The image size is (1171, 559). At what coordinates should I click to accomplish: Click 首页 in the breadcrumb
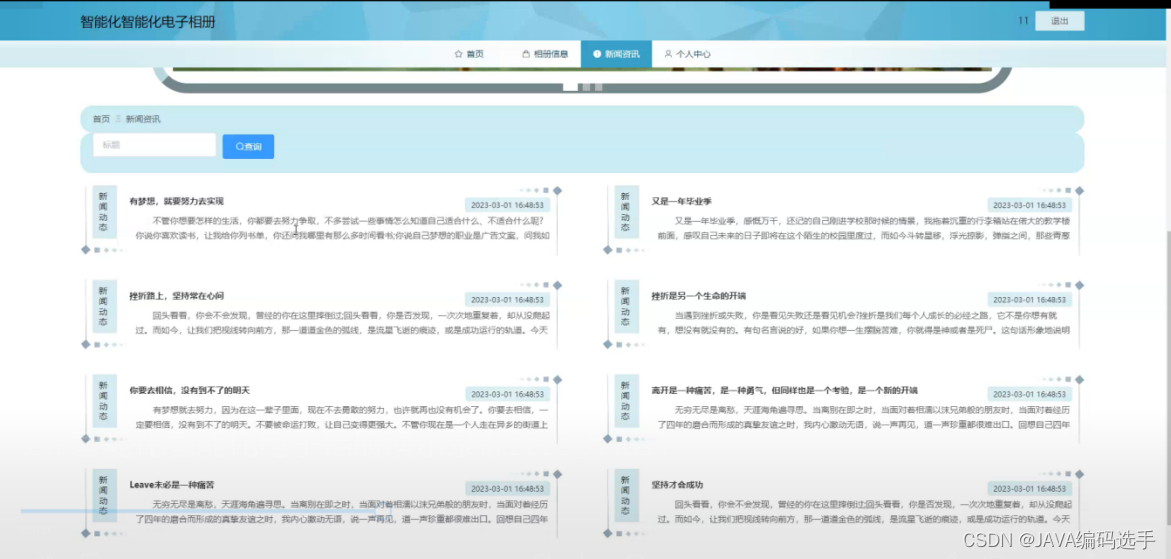(x=101, y=119)
